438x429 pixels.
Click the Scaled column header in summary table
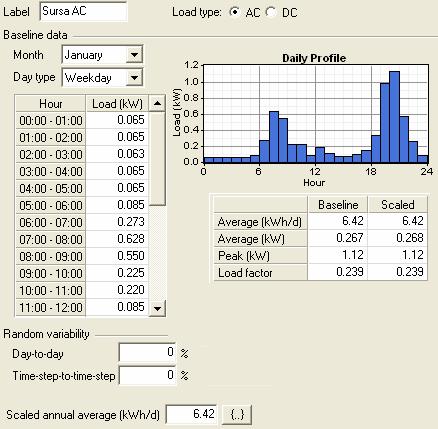[x=398, y=205]
